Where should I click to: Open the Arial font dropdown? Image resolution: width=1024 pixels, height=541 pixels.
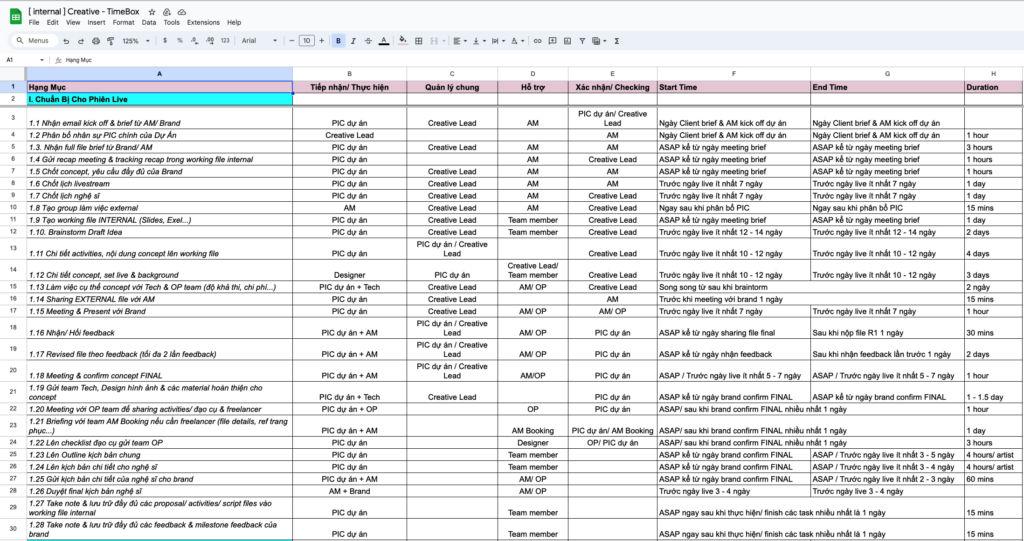pyautogui.click(x=258, y=41)
